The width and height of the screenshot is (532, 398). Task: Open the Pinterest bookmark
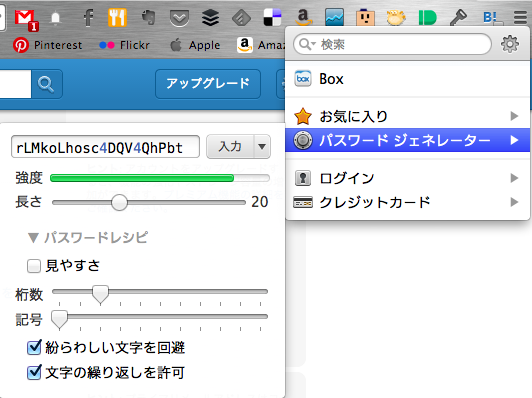pos(48,45)
